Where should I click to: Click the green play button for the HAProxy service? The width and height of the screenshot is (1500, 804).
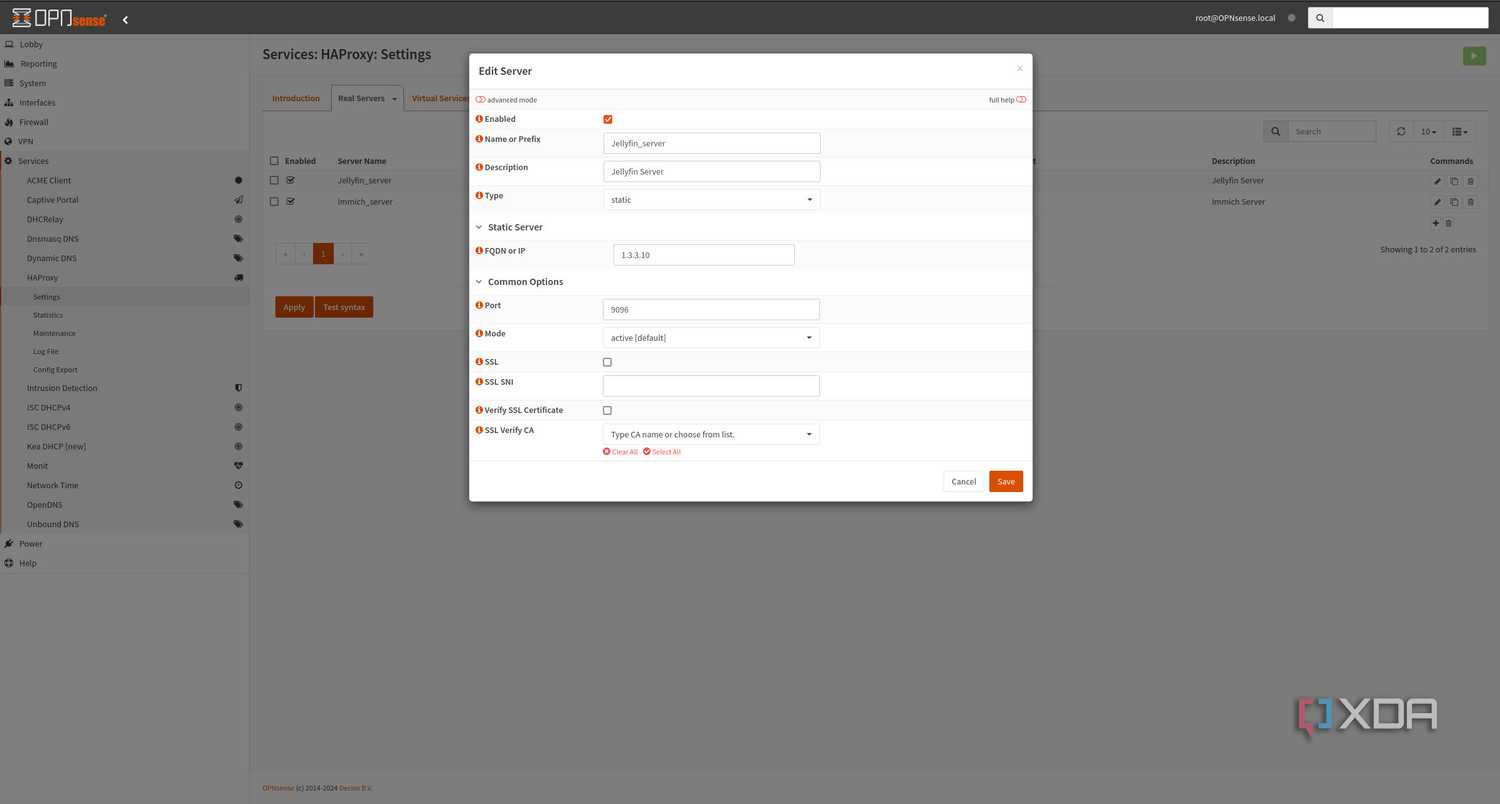tap(1474, 56)
